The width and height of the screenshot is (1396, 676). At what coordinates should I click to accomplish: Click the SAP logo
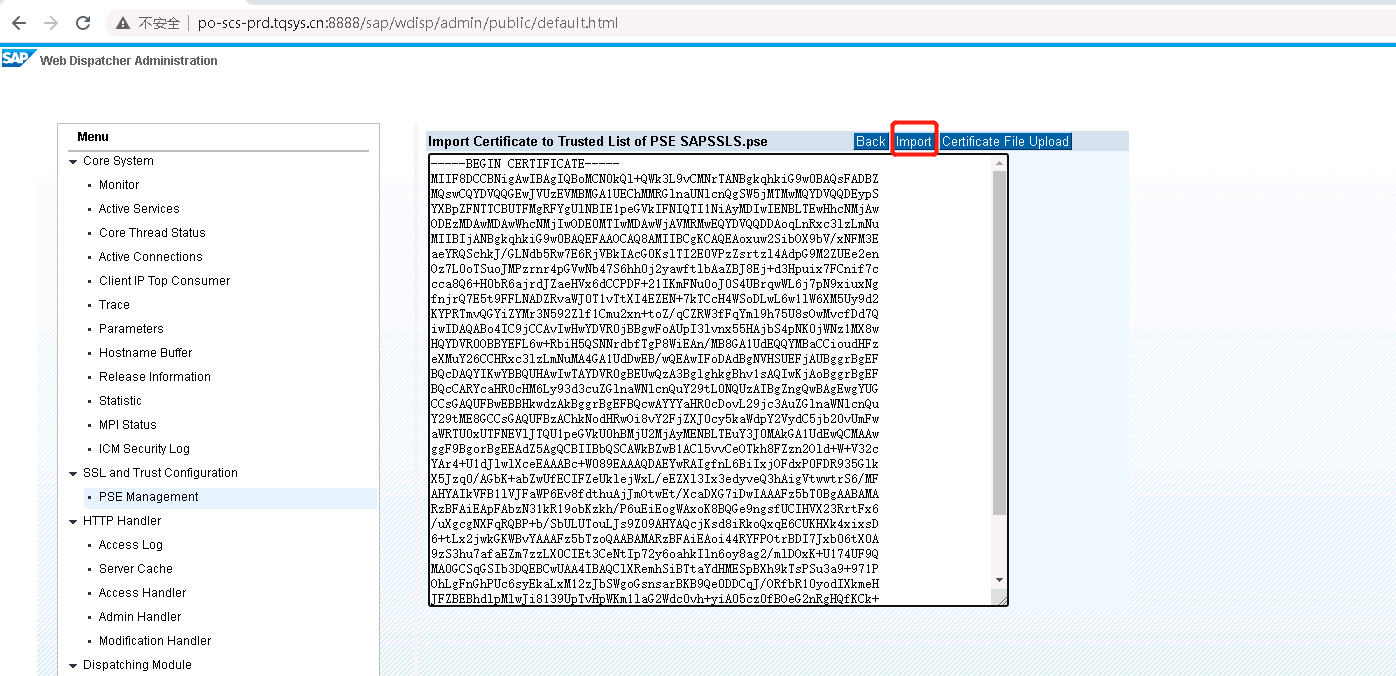click(18, 58)
